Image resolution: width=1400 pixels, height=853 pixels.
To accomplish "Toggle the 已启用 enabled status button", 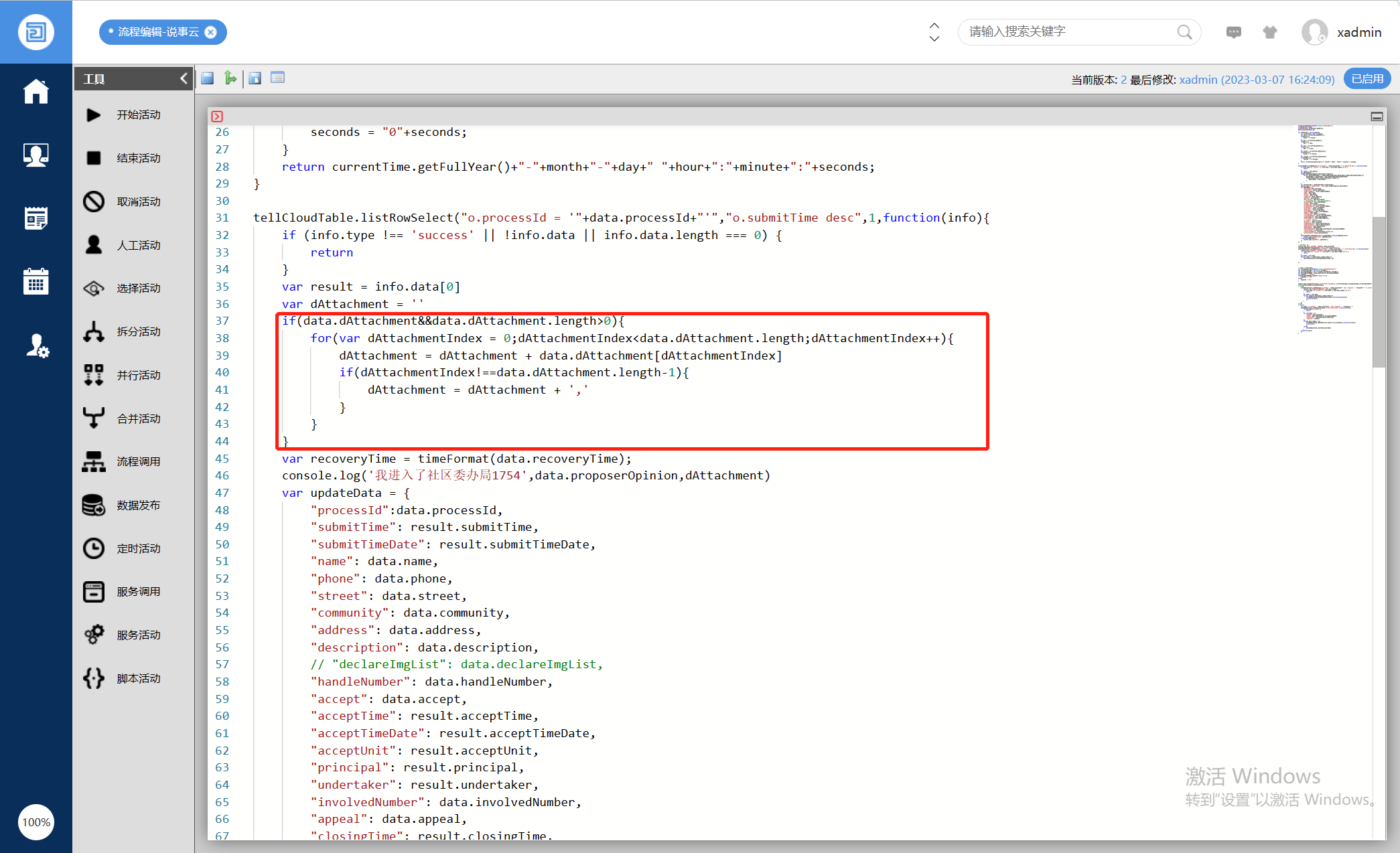I will tap(1367, 79).
